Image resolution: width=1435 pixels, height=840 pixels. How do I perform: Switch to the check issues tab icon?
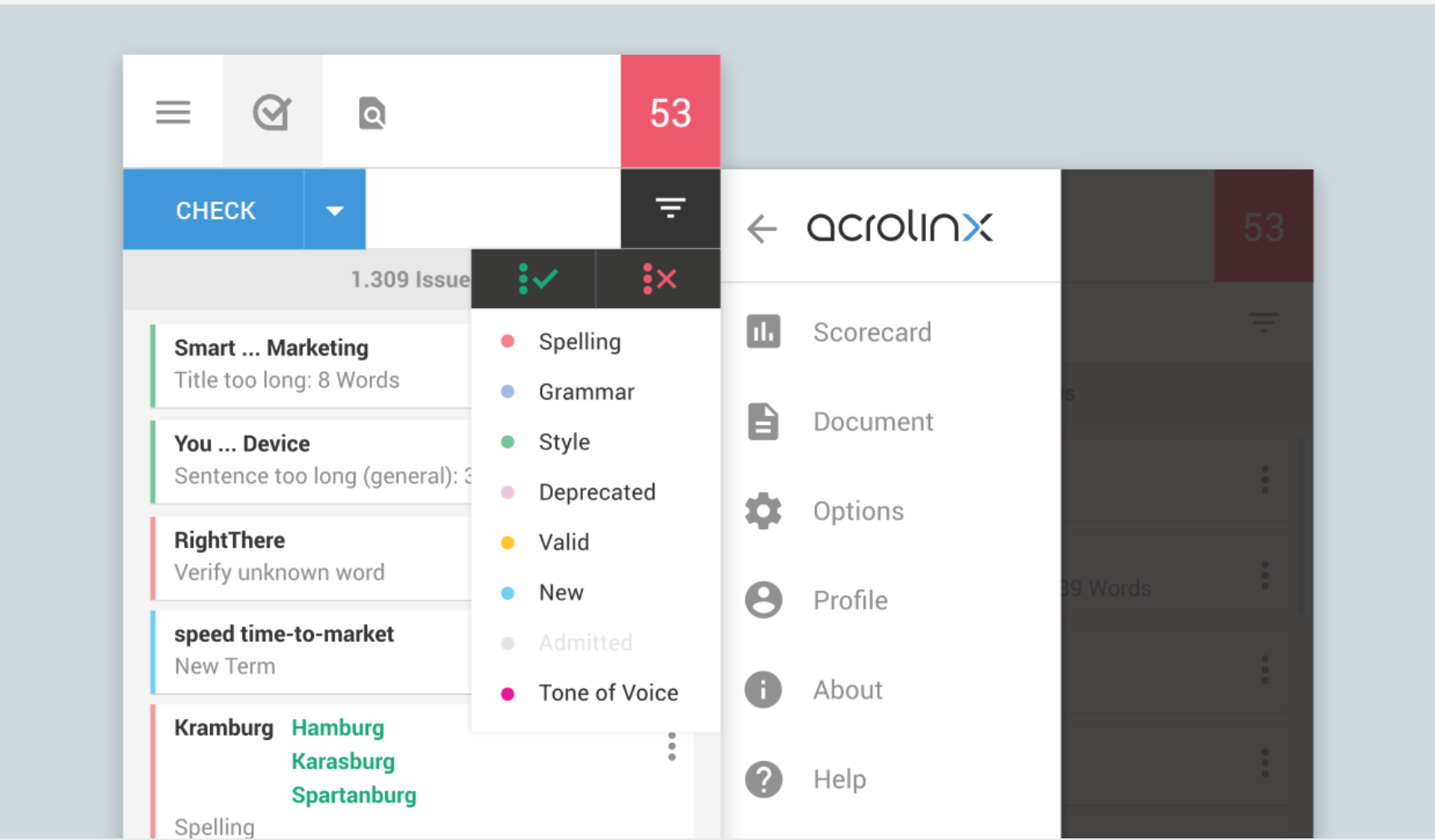click(272, 112)
